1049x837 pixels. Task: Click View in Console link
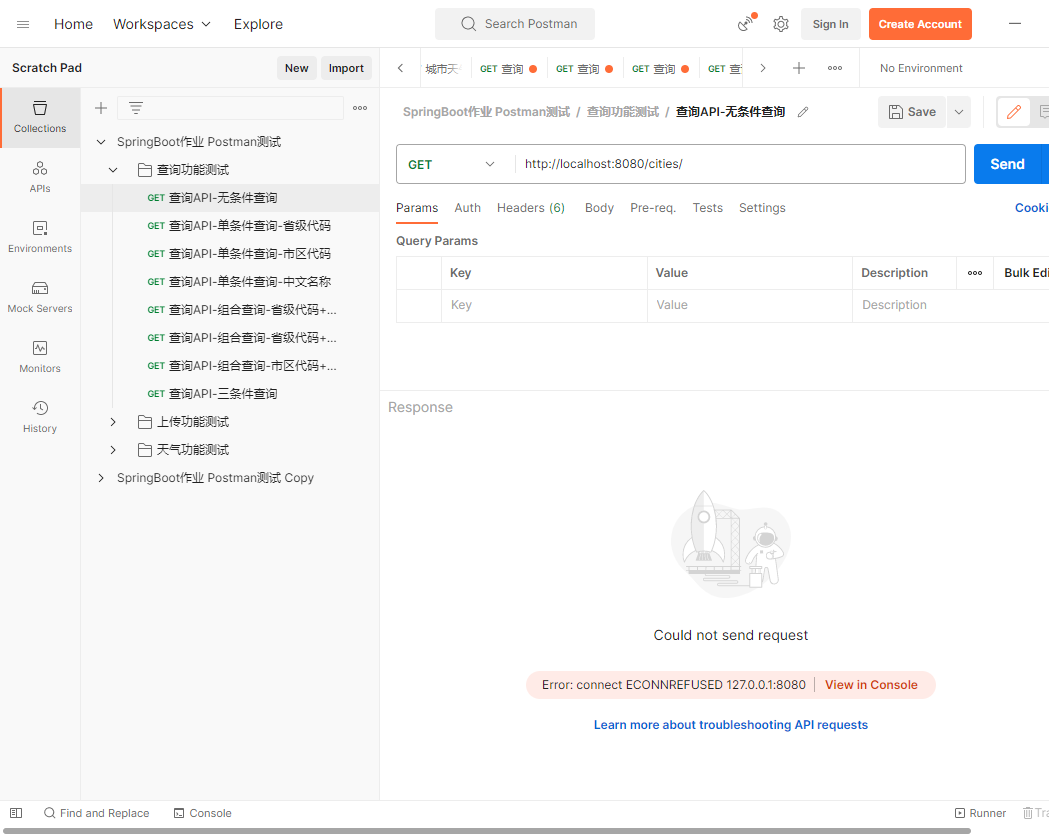point(871,684)
